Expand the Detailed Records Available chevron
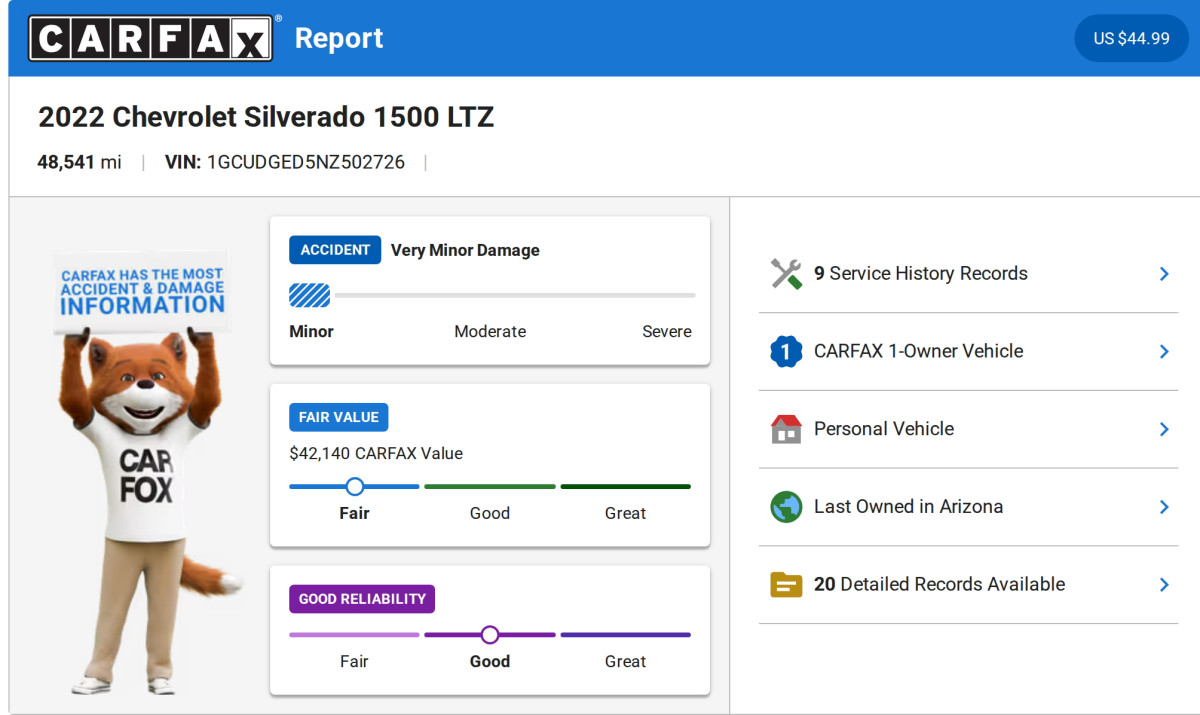The width and height of the screenshot is (1200, 715). (1164, 584)
